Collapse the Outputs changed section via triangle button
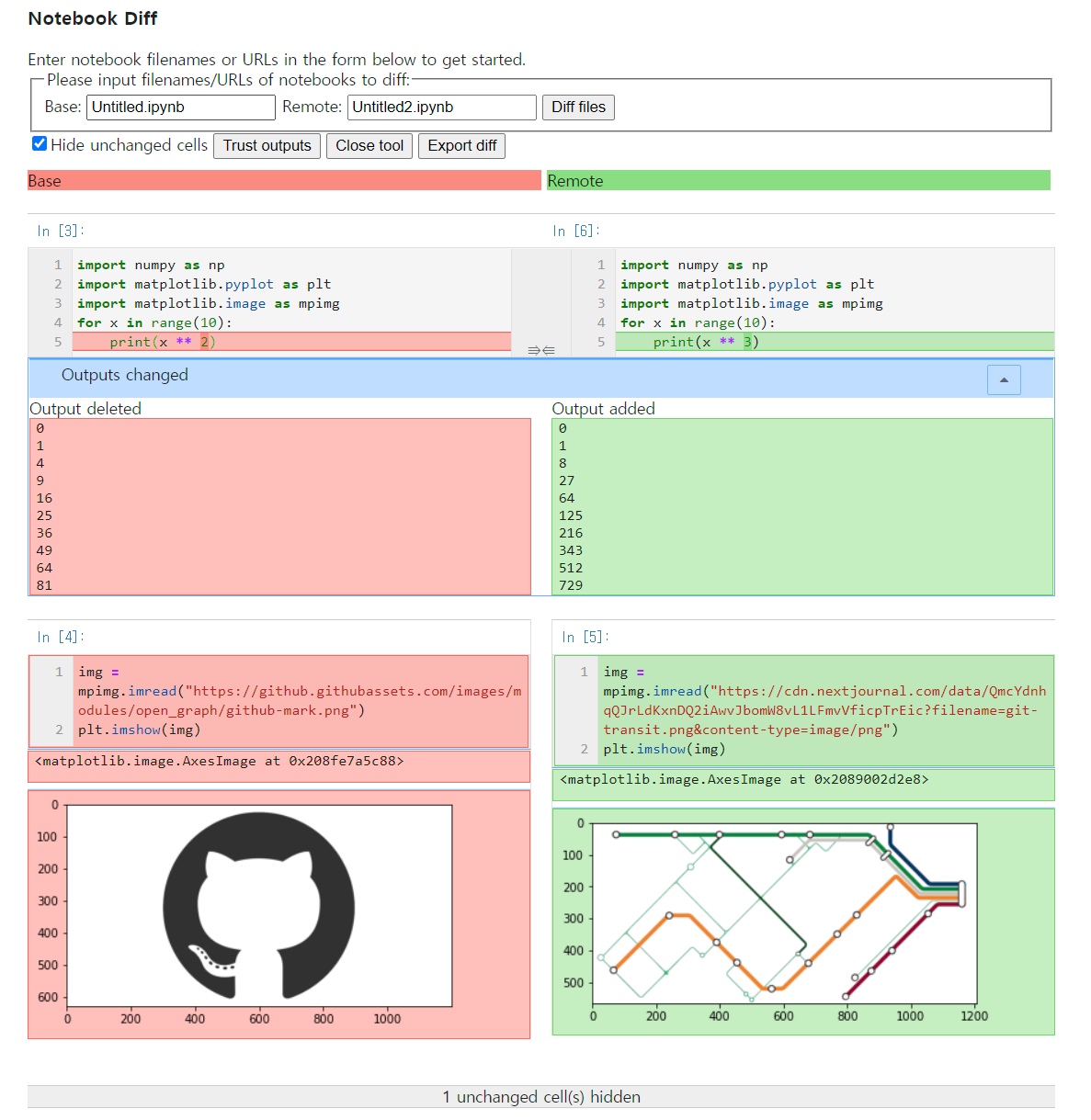 [1004, 379]
